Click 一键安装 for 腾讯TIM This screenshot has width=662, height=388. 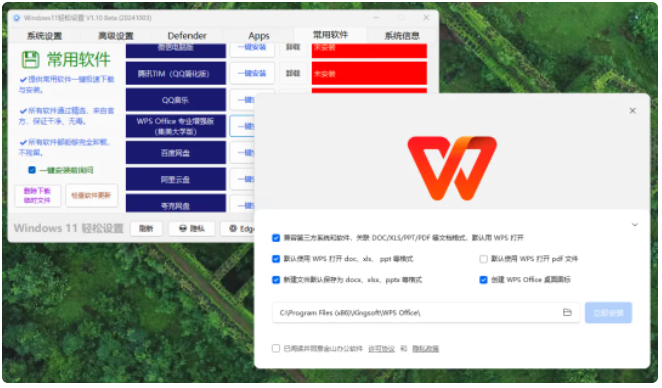click(x=252, y=73)
